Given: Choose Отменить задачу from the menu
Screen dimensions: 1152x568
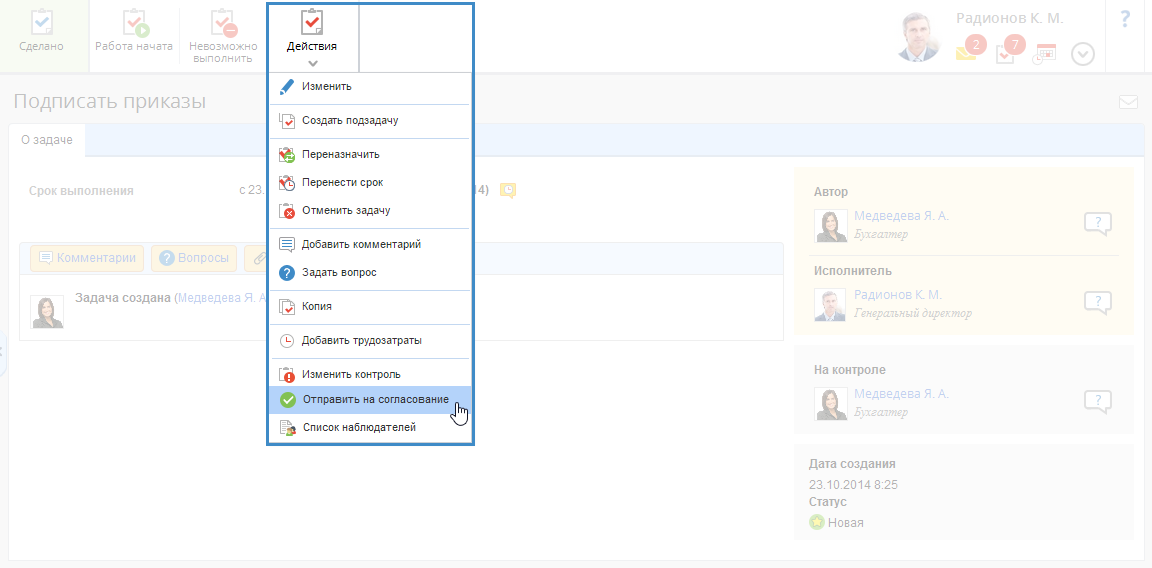Looking at the screenshot, I should coord(345,211).
